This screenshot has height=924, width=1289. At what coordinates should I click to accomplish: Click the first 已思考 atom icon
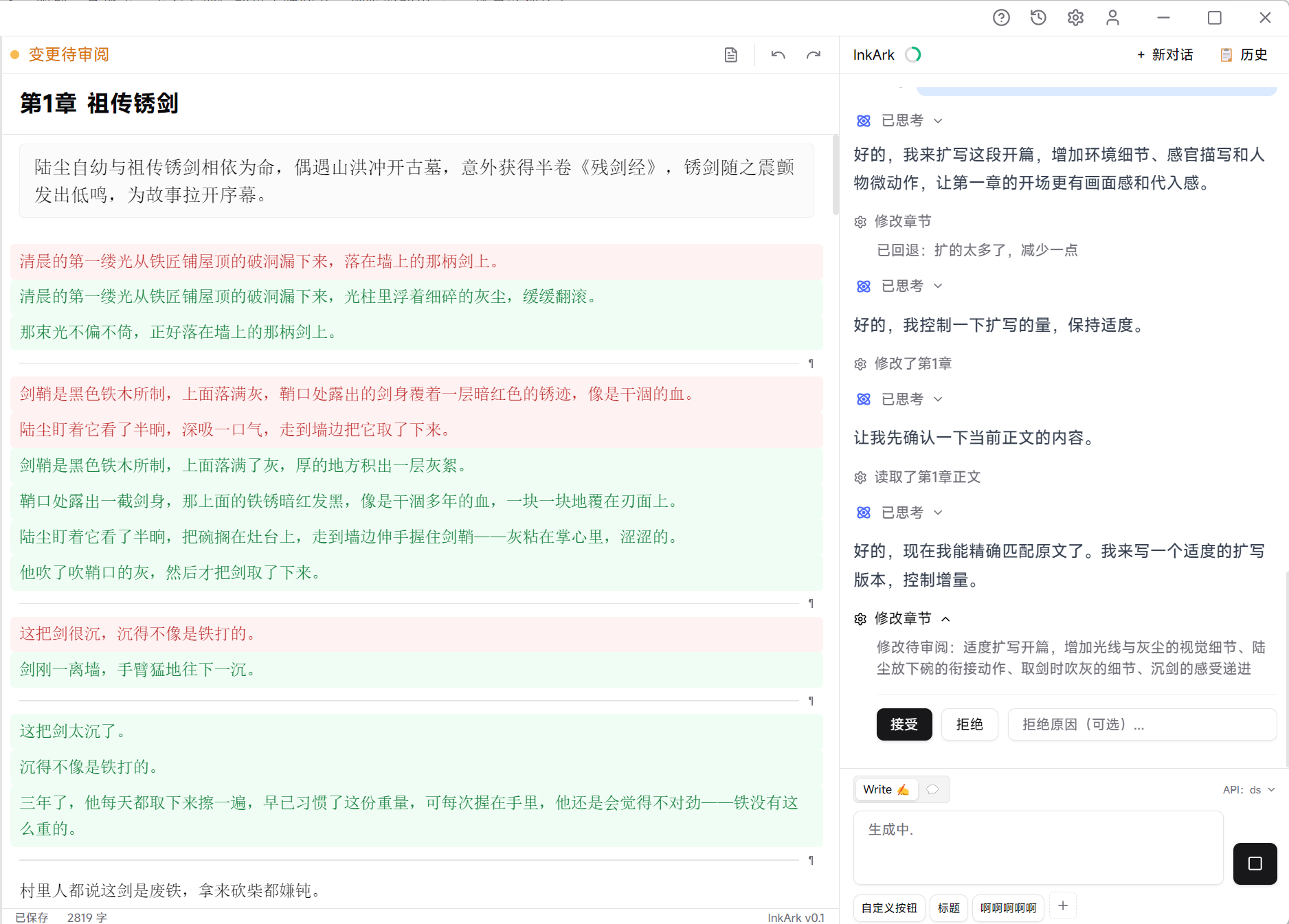pos(864,121)
